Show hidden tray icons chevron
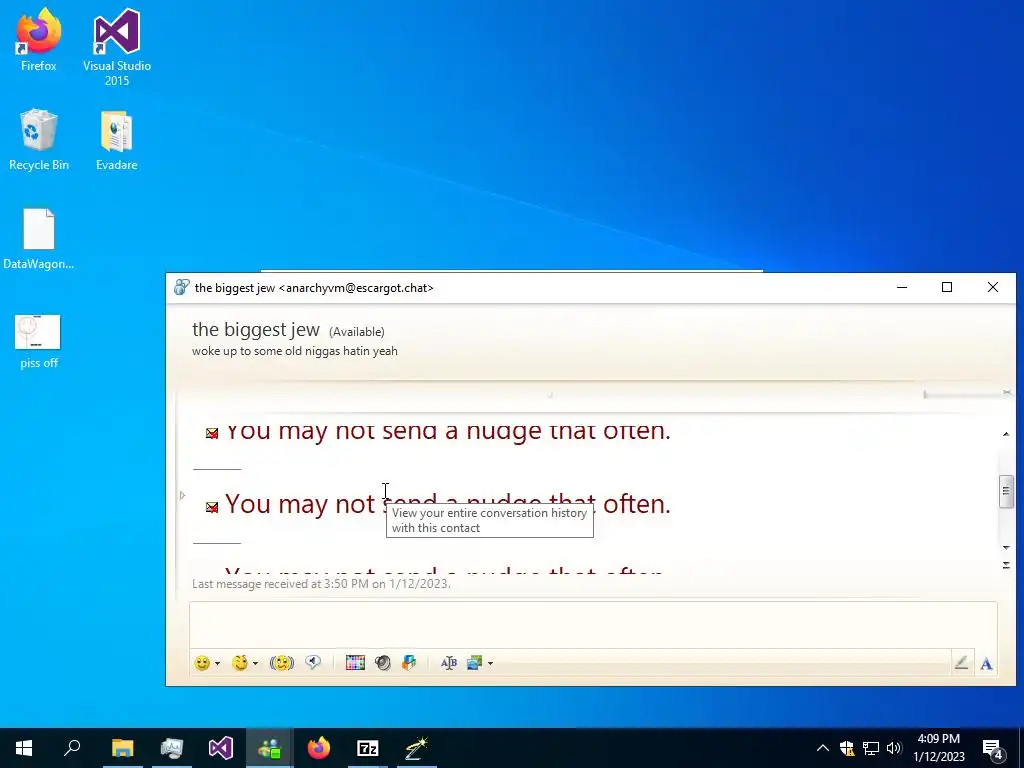 823,748
